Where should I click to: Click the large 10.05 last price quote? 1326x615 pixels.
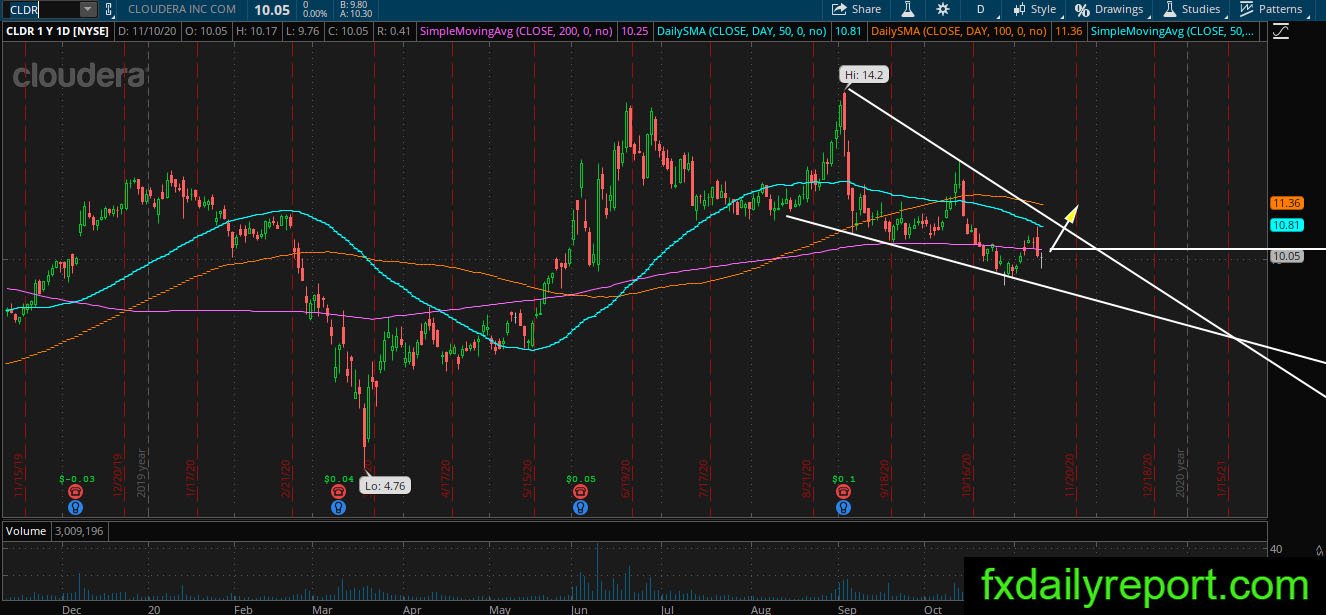coord(272,9)
